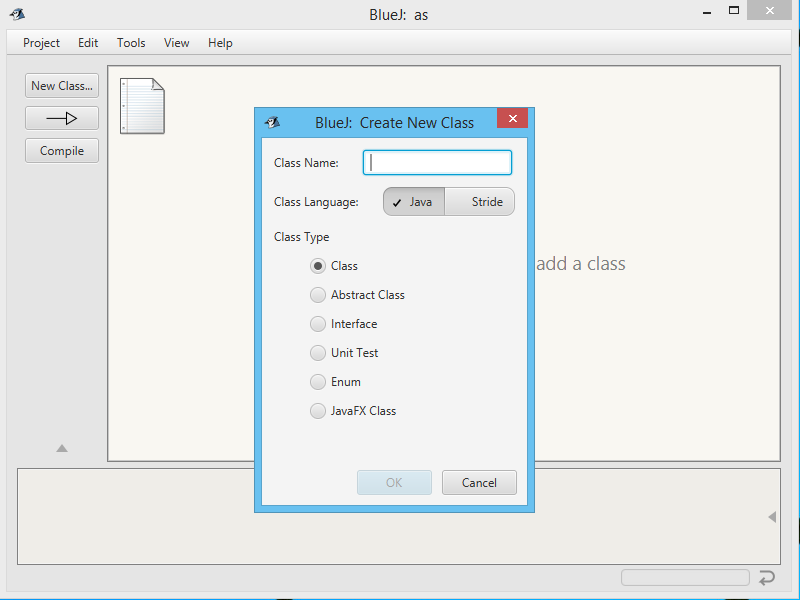This screenshot has height=600, width=800.
Task: Focus the Class Name text field
Action: pos(438,163)
